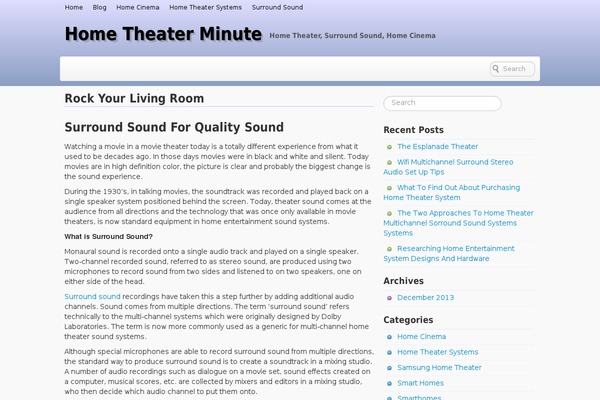This screenshot has height=400, width=600.
Task: Click blue bullet beside Smart Homes
Action: [389, 384]
